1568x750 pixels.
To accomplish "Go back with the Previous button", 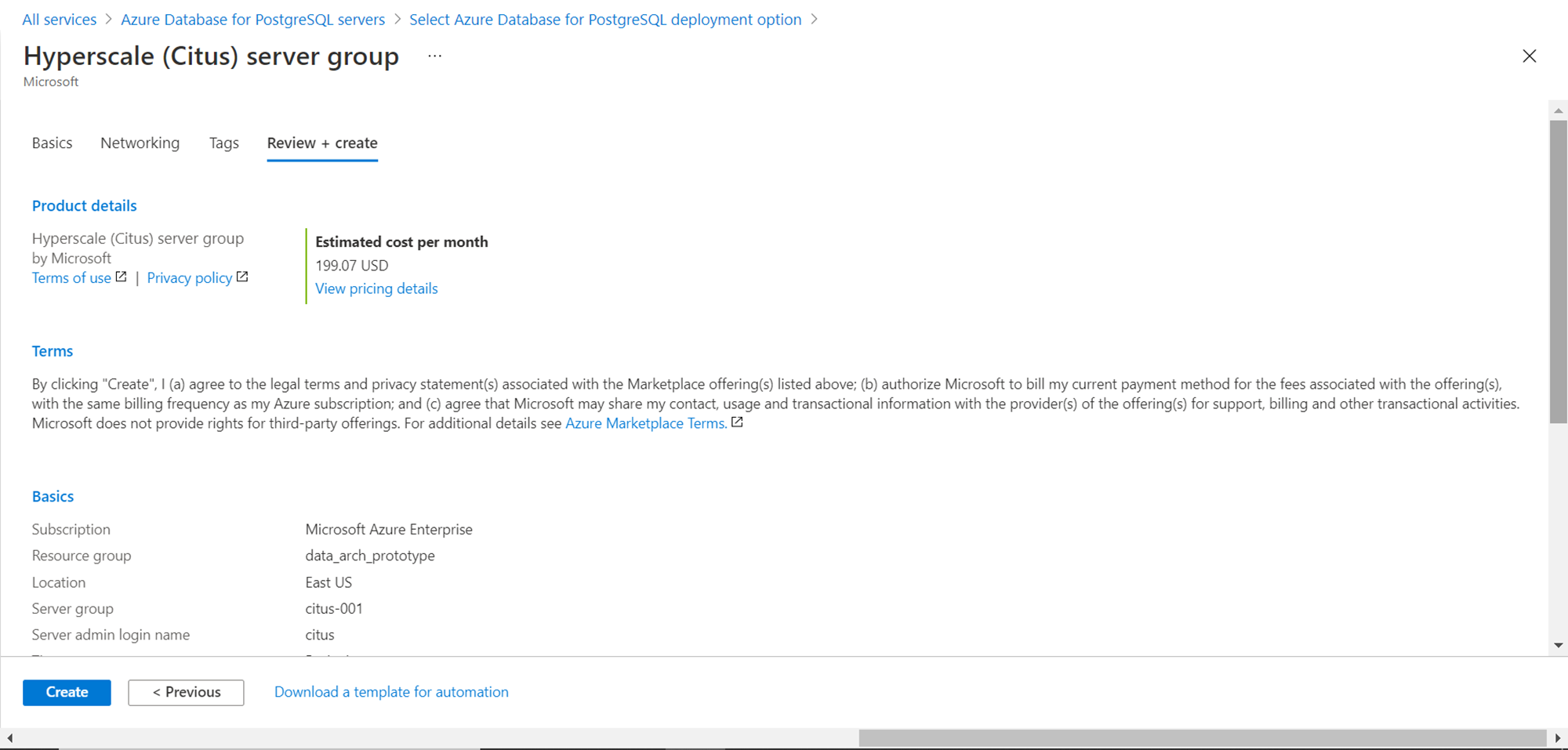I will pos(186,692).
